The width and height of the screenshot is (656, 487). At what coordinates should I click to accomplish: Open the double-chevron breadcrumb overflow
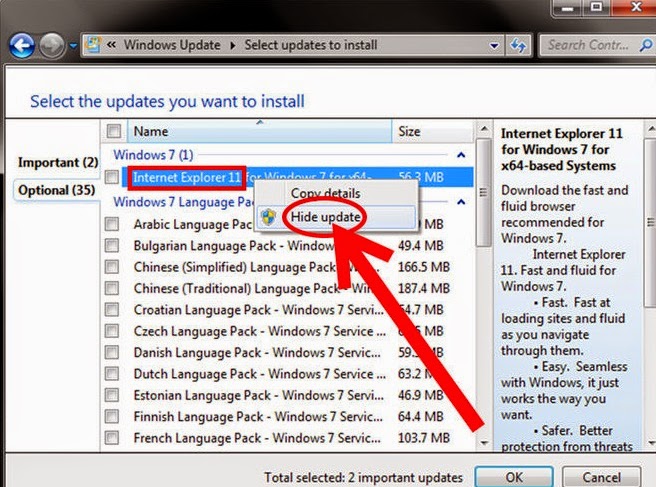coord(111,44)
